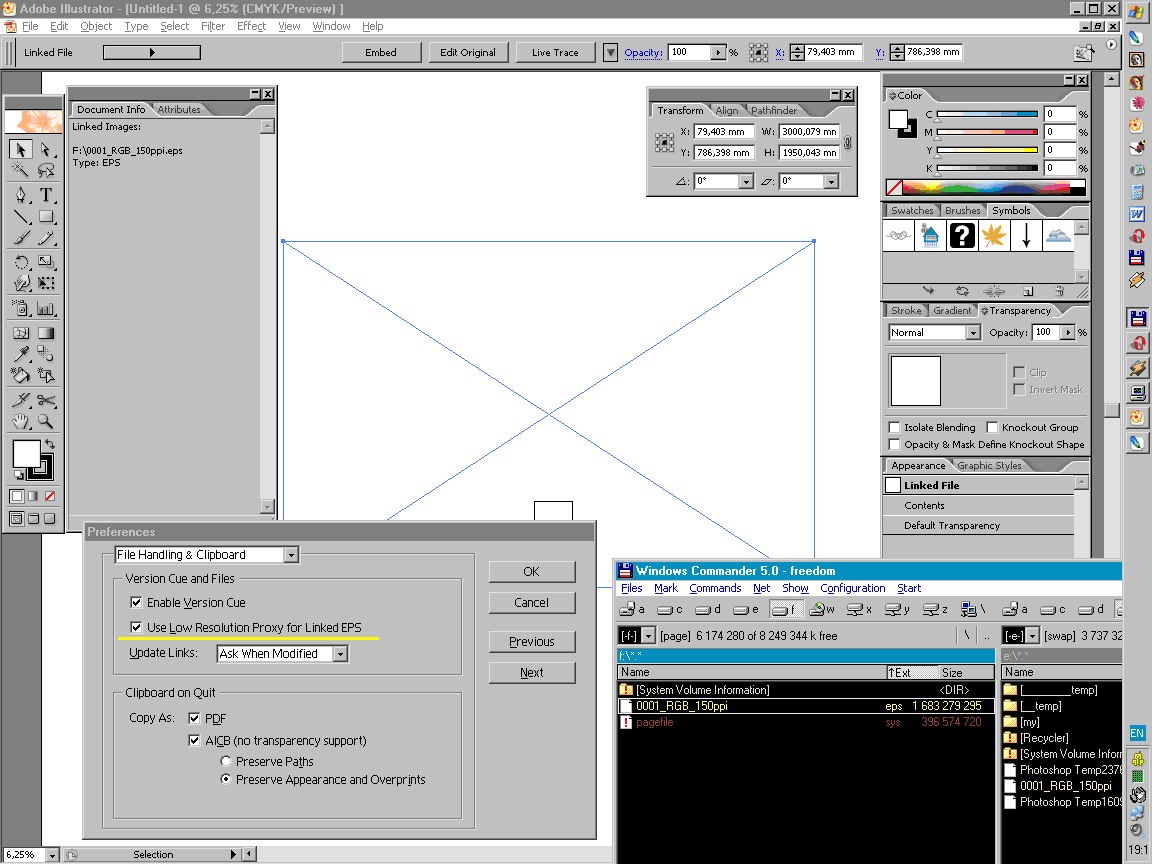Image resolution: width=1152 pixels, height=864 pixels.
Task: Select the Hand tool
Action: click(x=21, y=422)
